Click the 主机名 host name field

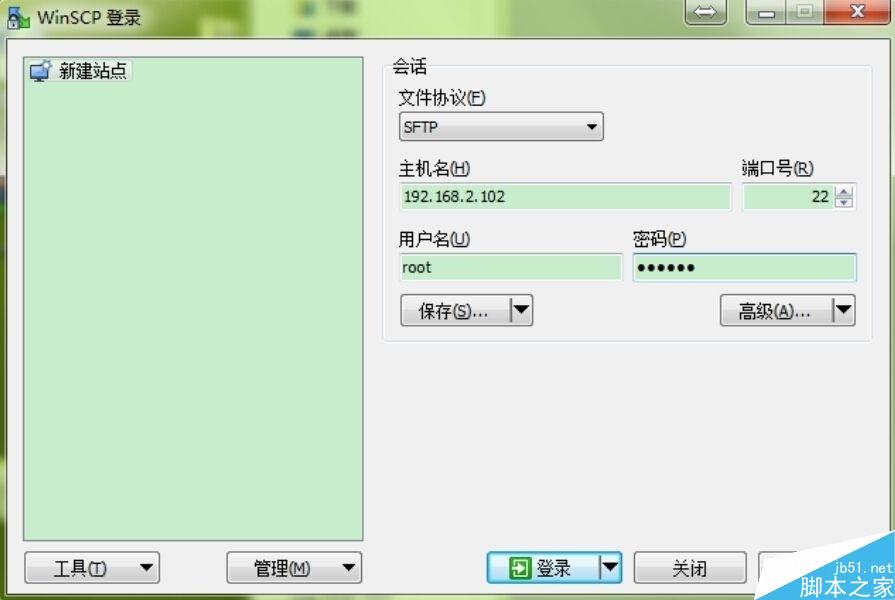coord(565,197)
